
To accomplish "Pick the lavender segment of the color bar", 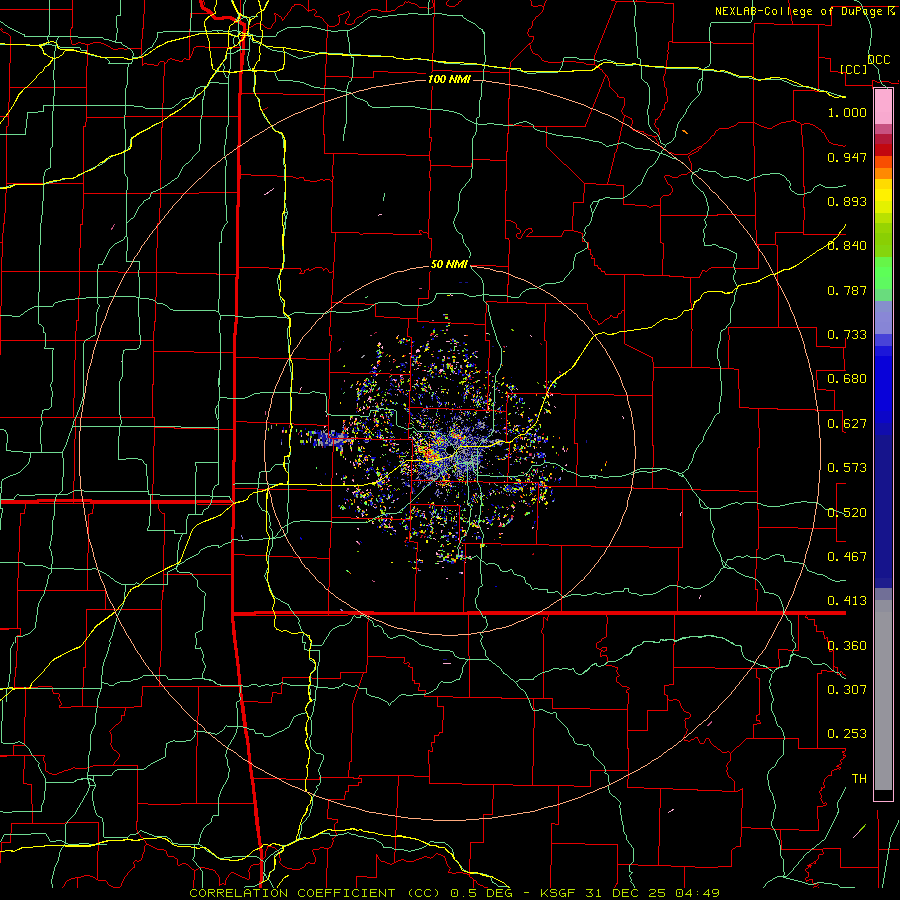I will tap(883, 317).
